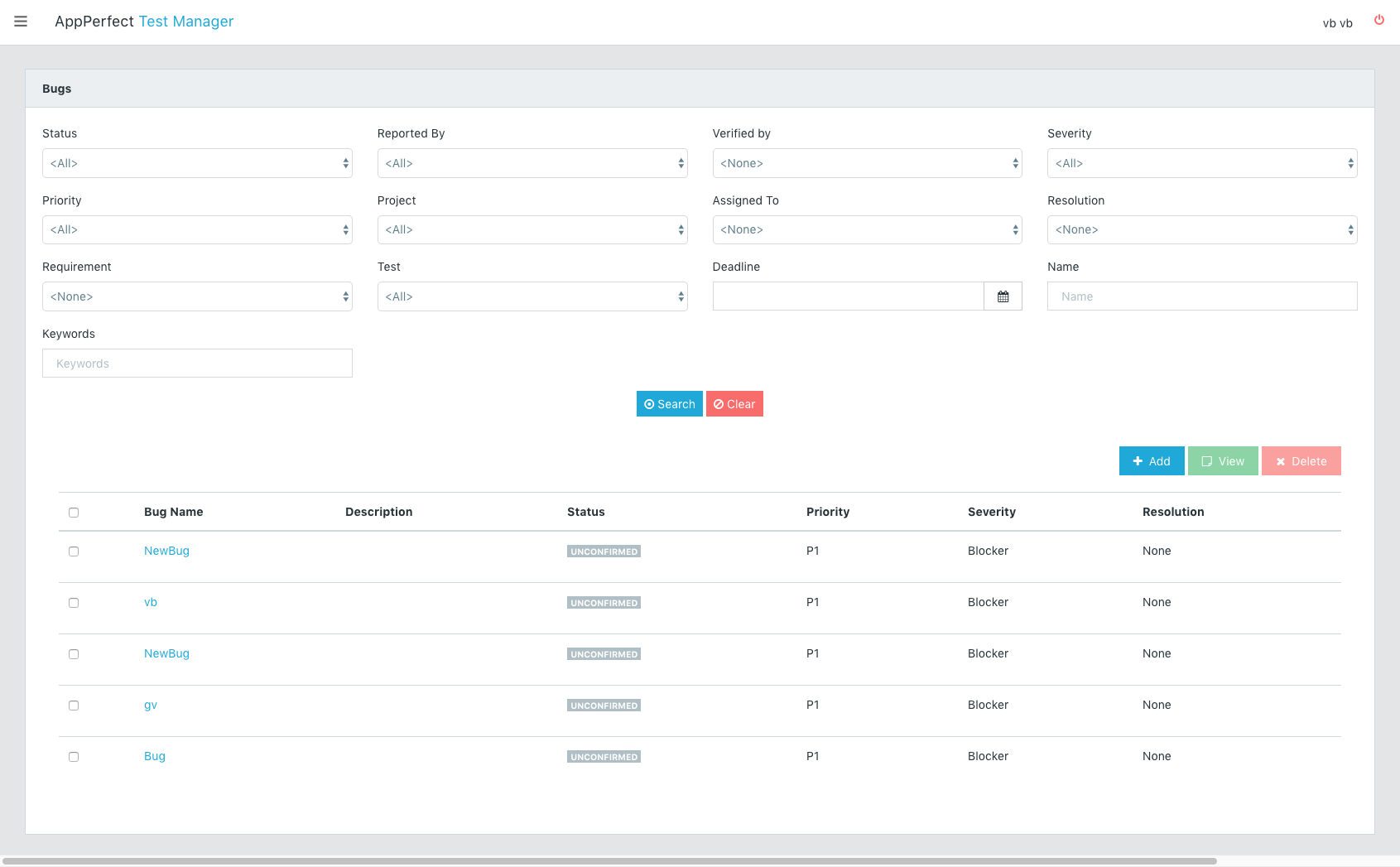Open the Severity dropdown

1202,163
